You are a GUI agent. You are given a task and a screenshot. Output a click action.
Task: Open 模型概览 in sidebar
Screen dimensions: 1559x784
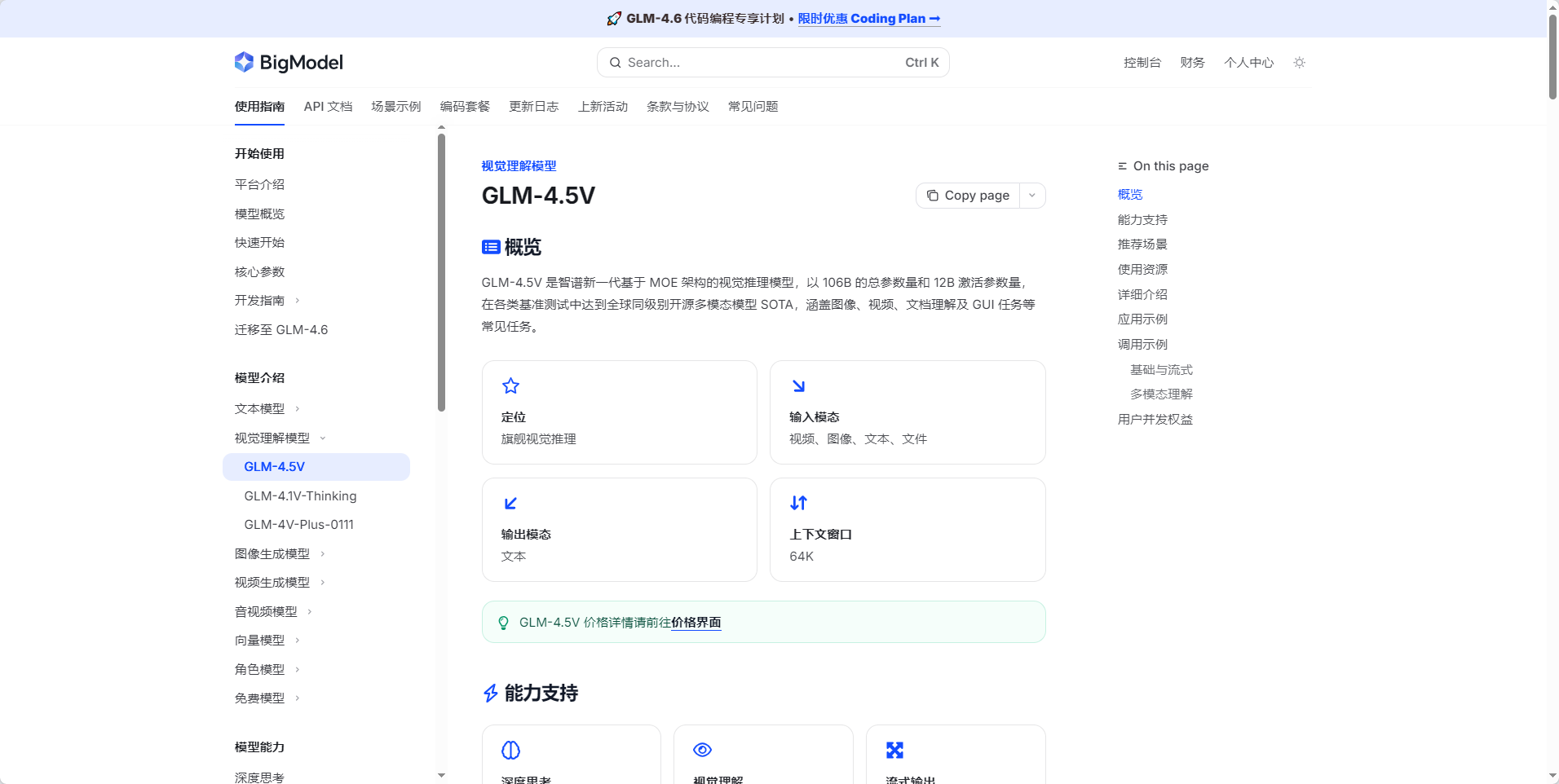pos(259,214)
